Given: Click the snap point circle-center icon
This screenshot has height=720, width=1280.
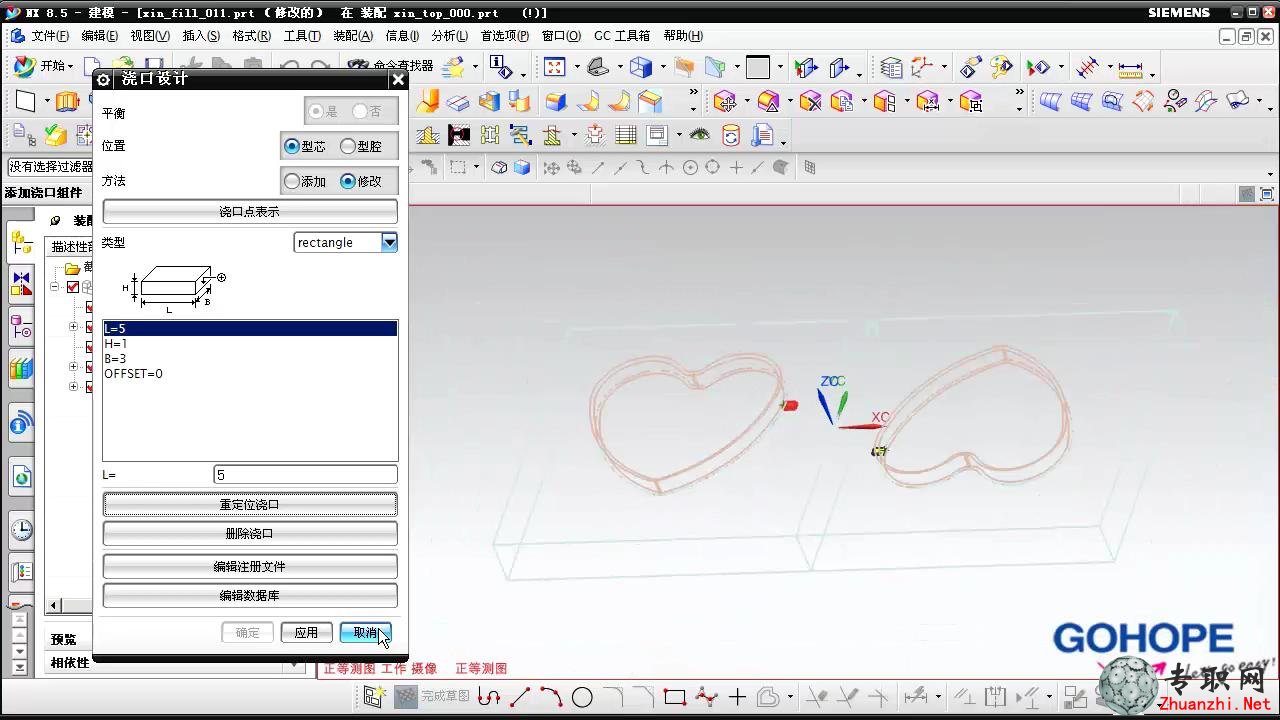Looking at the screenshot, I should click(x=690, y=168).
